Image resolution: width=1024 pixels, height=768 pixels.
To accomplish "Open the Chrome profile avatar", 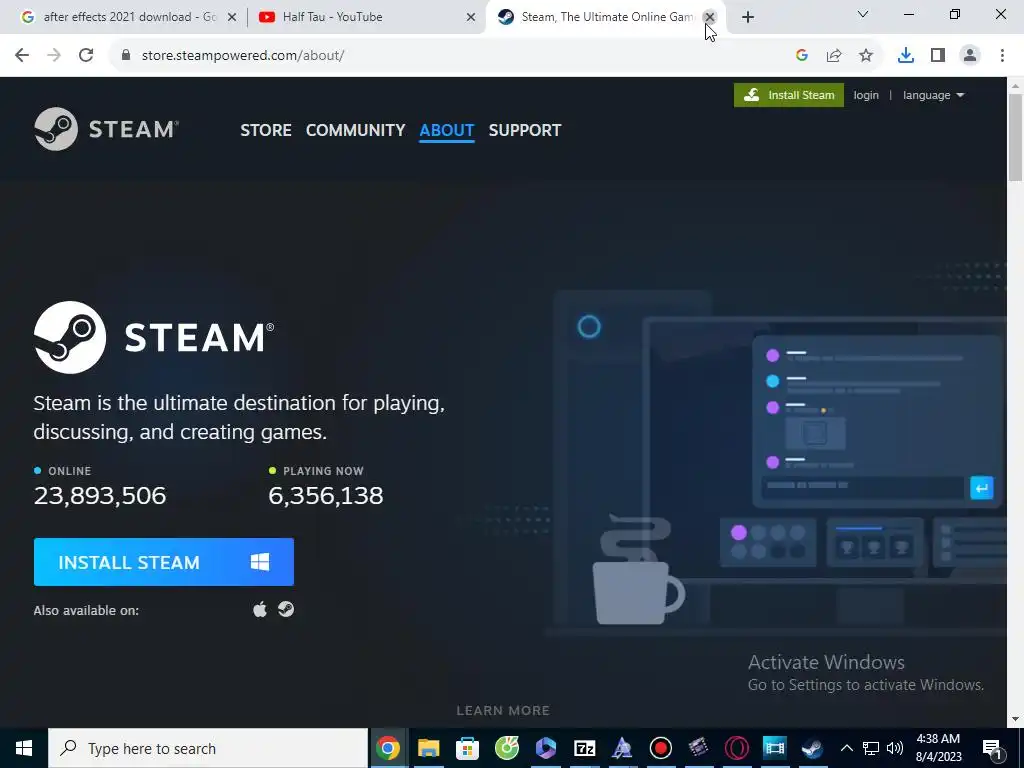I will click(x=970, y=56).
